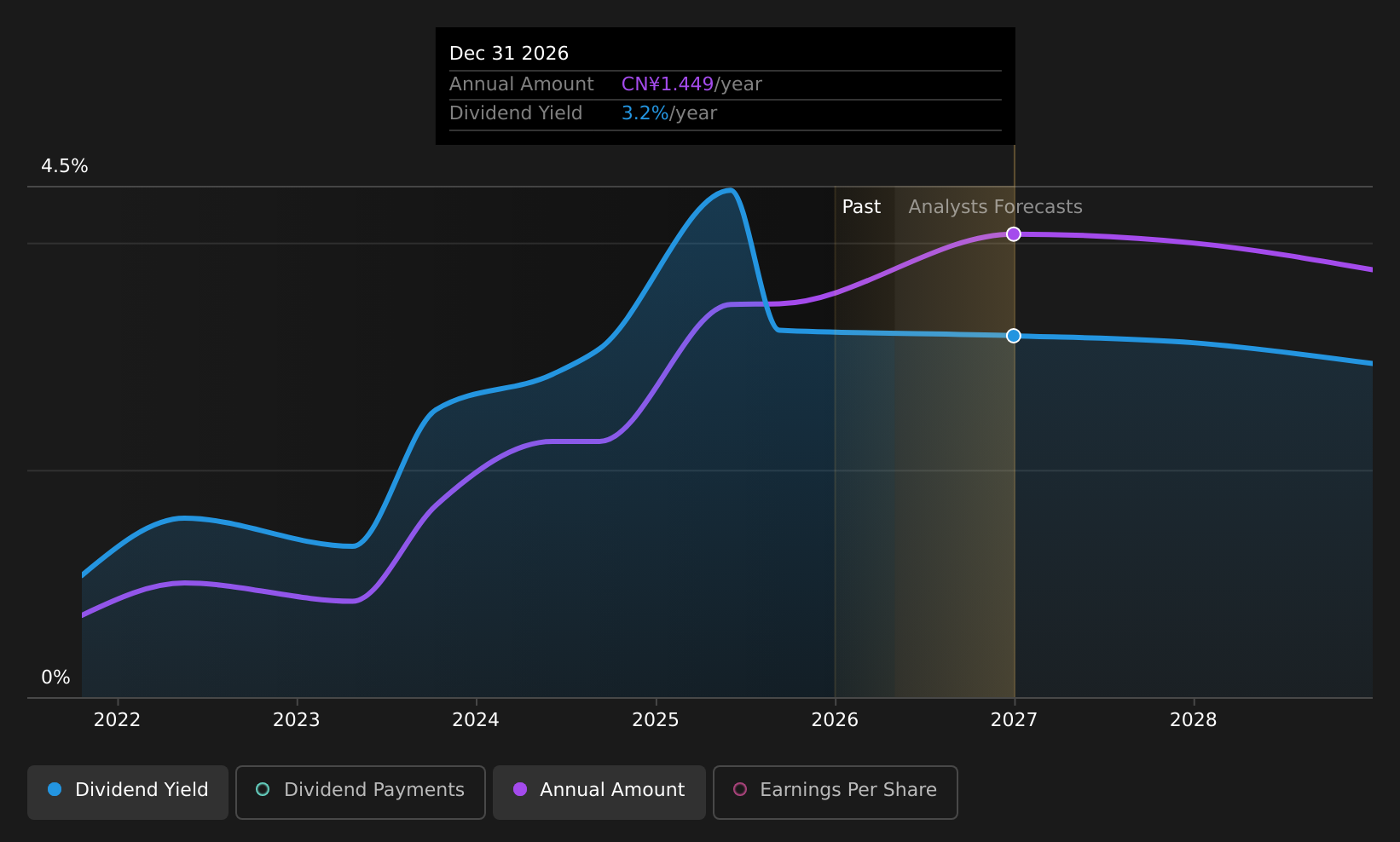Click the Past region label
The width and height of the screenshot is (1400, 842).
(x=861, y=207)
